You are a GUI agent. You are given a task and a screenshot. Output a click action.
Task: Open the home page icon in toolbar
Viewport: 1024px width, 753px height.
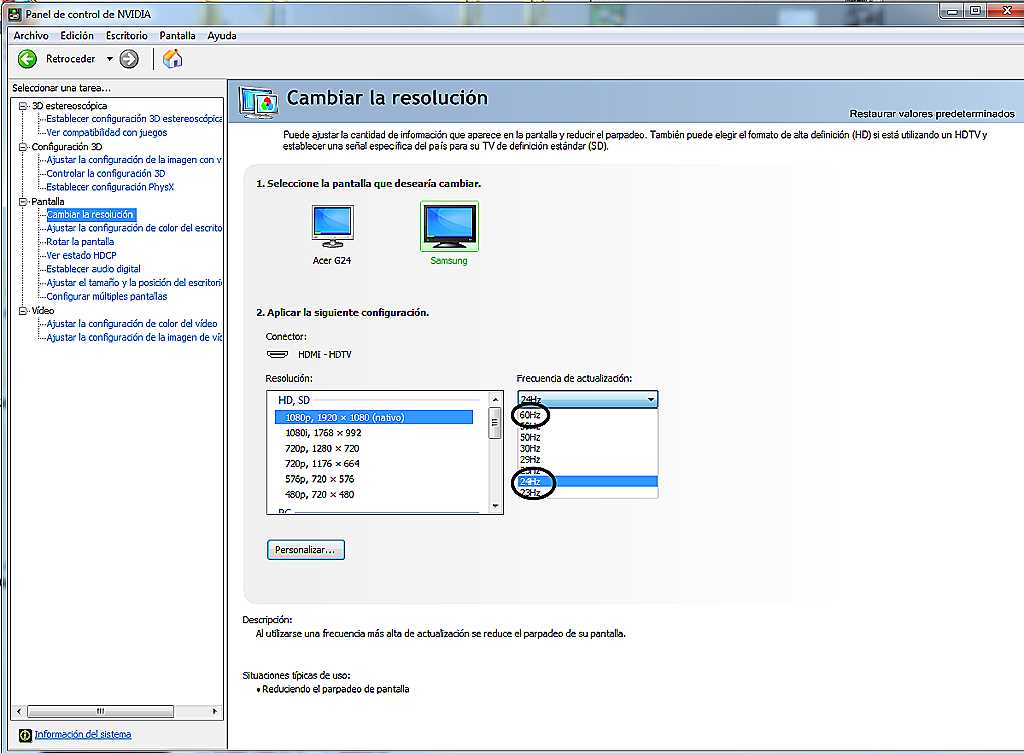(172, 59)
